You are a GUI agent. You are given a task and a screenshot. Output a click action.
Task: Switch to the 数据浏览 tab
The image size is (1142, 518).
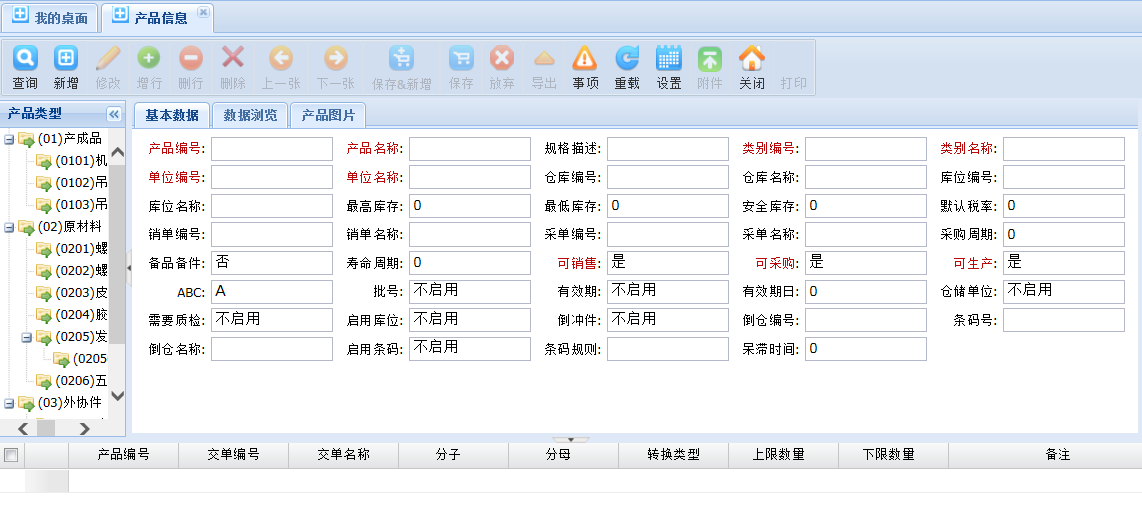click(x=250, y=115)
